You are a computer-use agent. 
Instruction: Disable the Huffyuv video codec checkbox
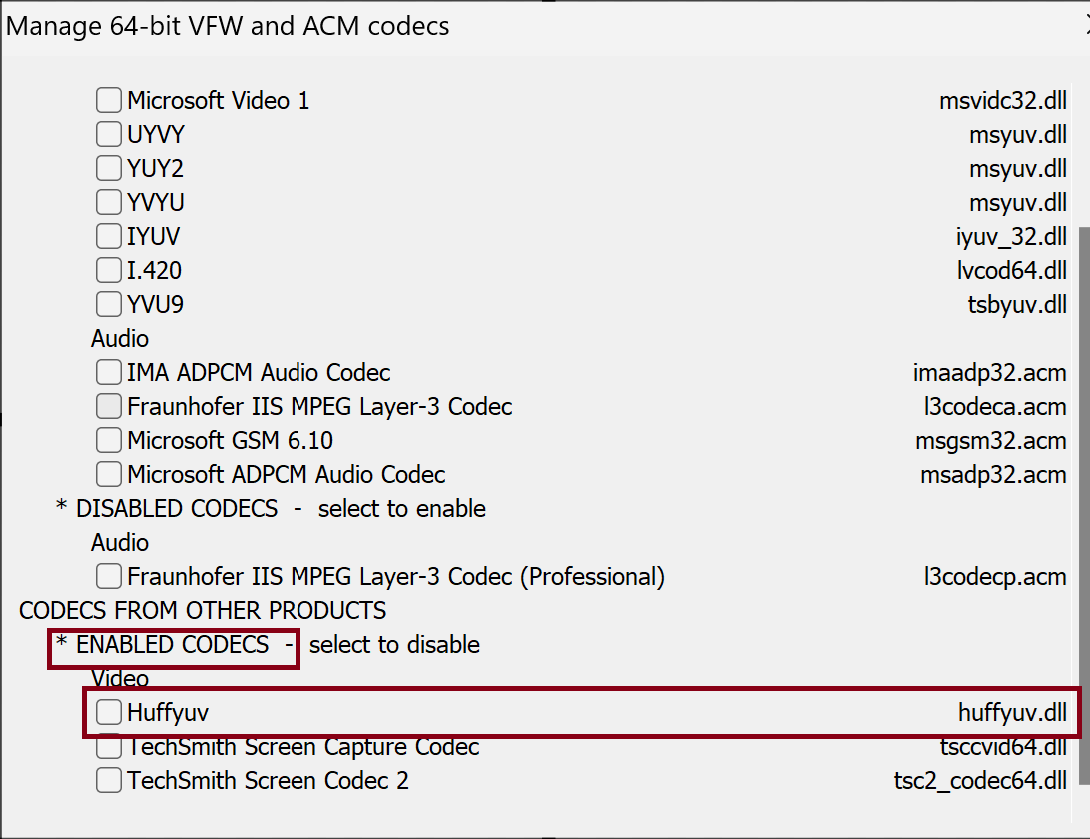(x=109, y=712)
